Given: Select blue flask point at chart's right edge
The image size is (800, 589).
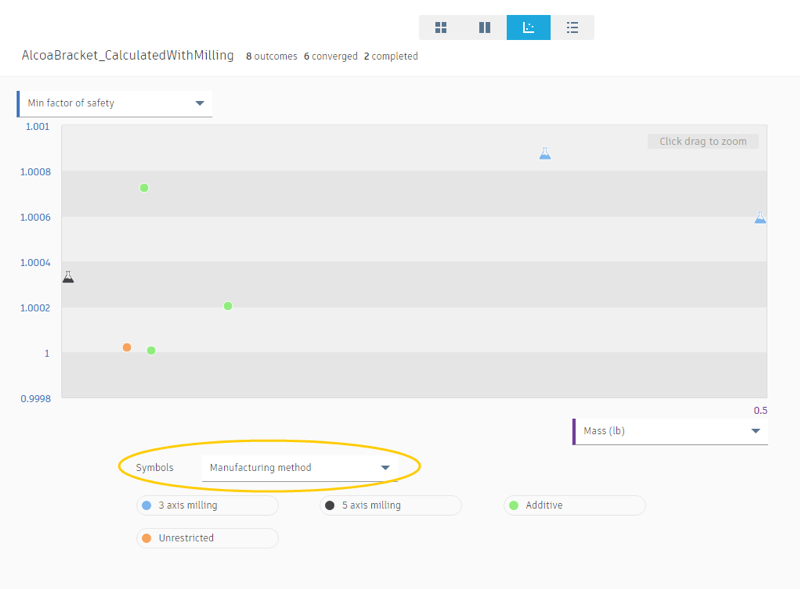Looking at the screenshot, I should (760, 217).
